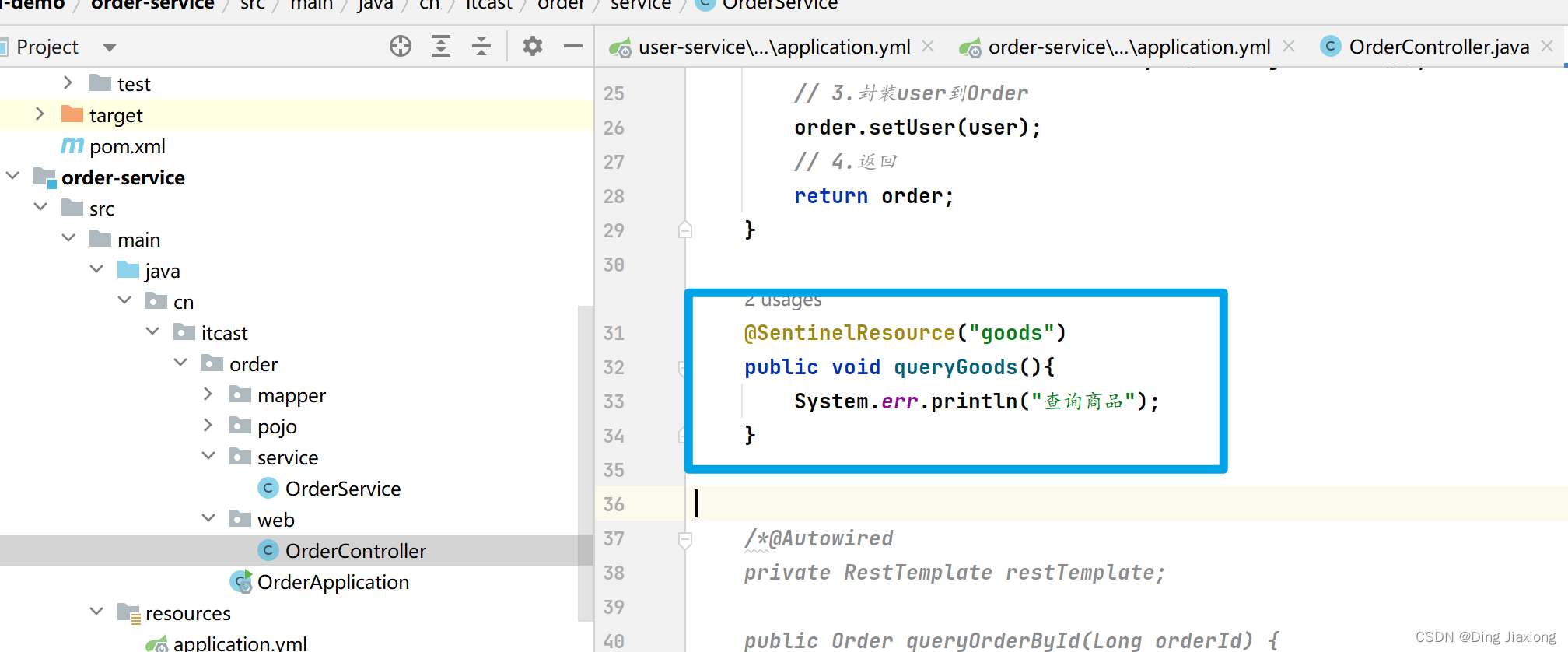Open the OrderApplication class
Image resolution: width=1568 pixels, height=652 pixels.
[x=333, y=582]
